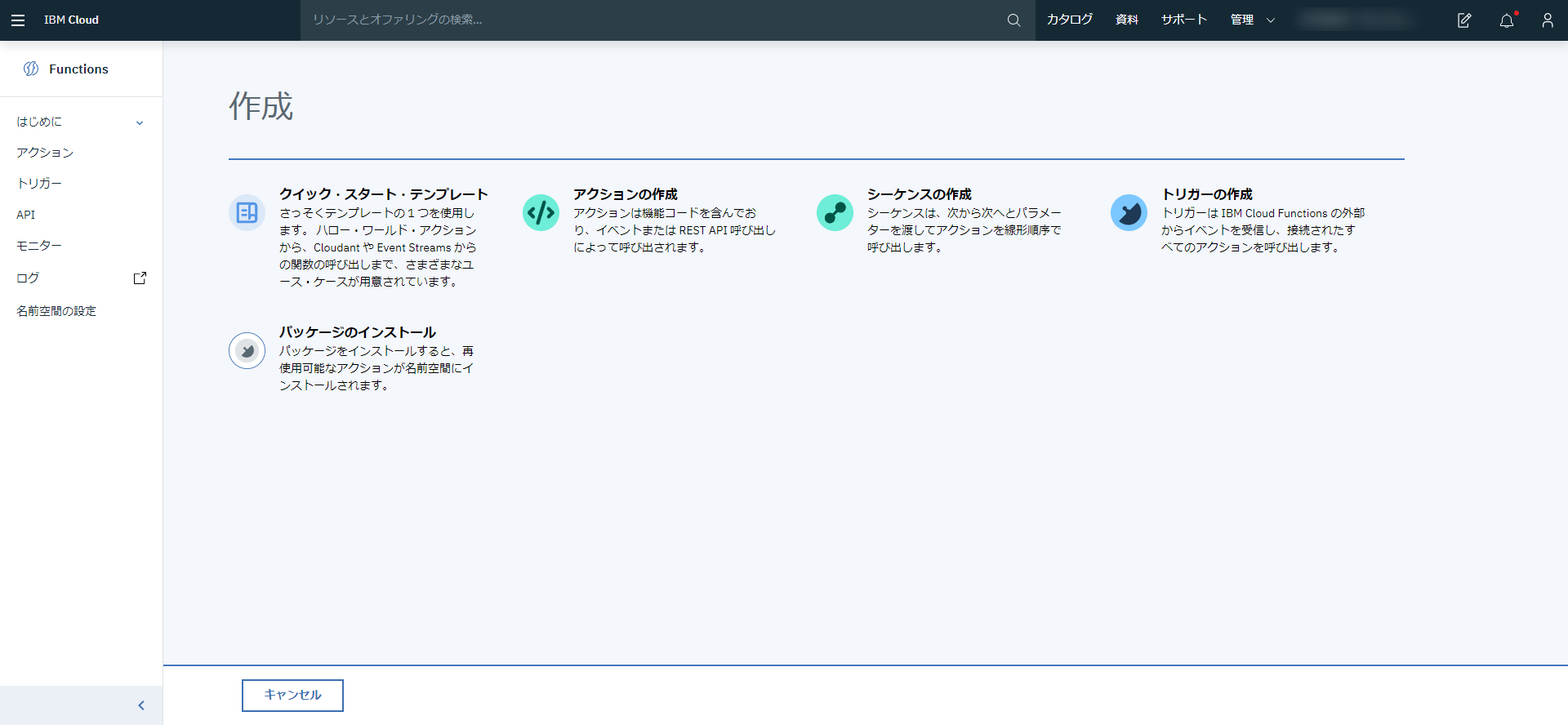
Task: Click the Install Package icon
Action: point(247,351)
